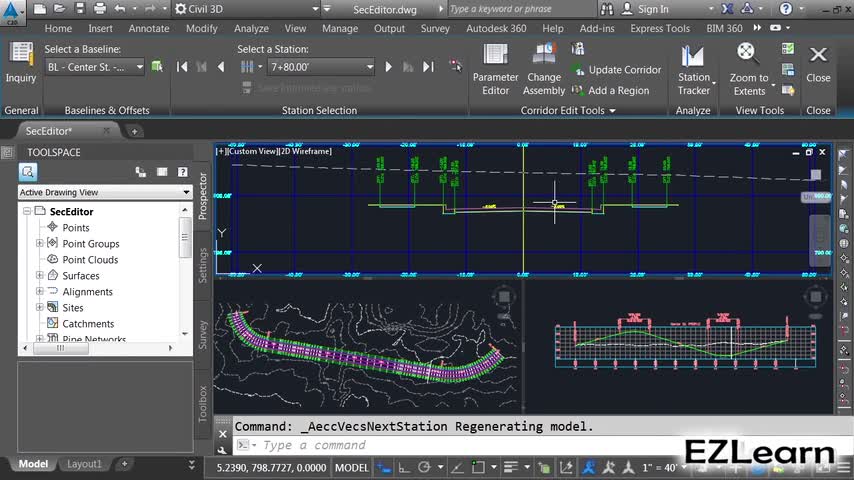This screenshot has height=480, width=854.
Task: Jump to the last station
Action: (428, 67)
